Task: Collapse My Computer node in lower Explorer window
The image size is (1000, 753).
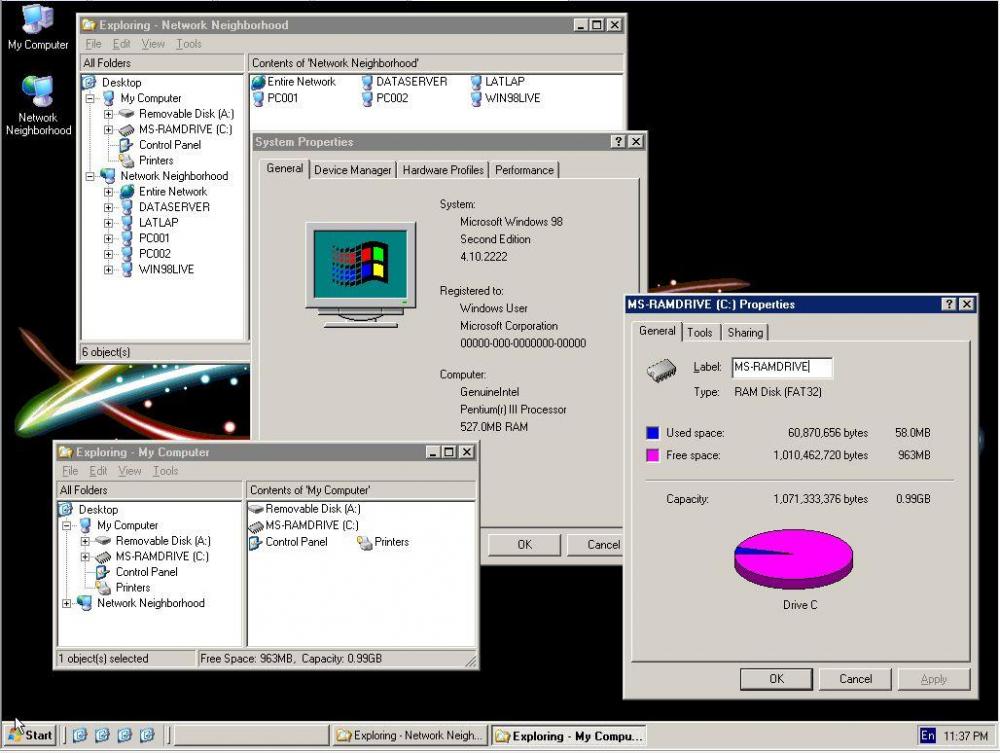Action: coord(67,525)
